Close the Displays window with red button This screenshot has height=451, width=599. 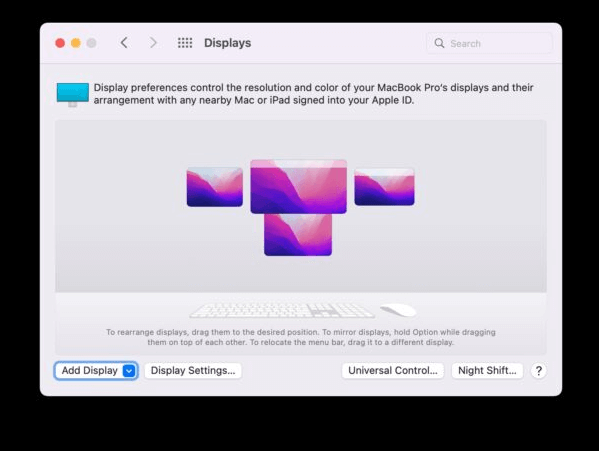point(60,43)
